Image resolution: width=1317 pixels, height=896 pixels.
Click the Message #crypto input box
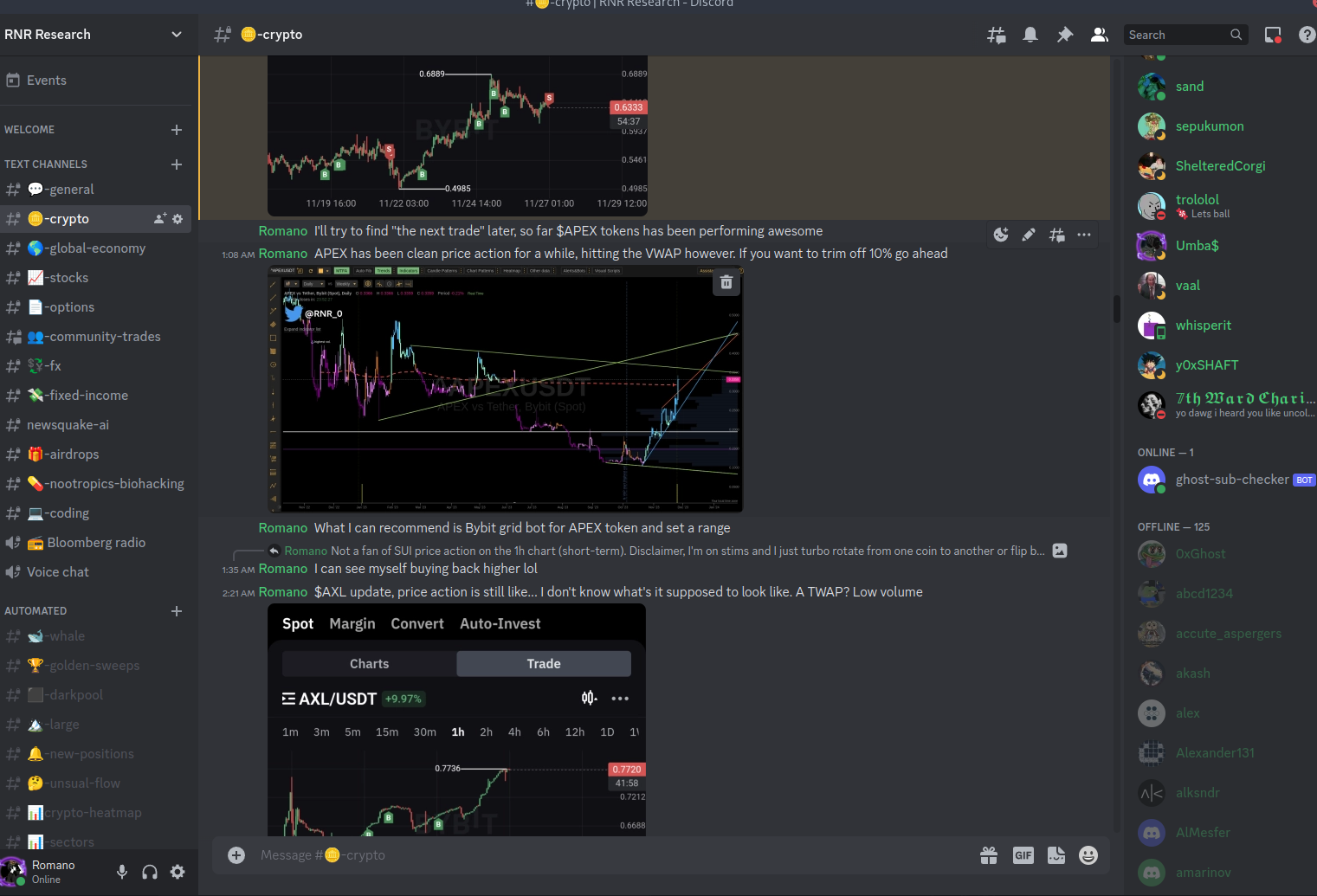pos(606,855)
